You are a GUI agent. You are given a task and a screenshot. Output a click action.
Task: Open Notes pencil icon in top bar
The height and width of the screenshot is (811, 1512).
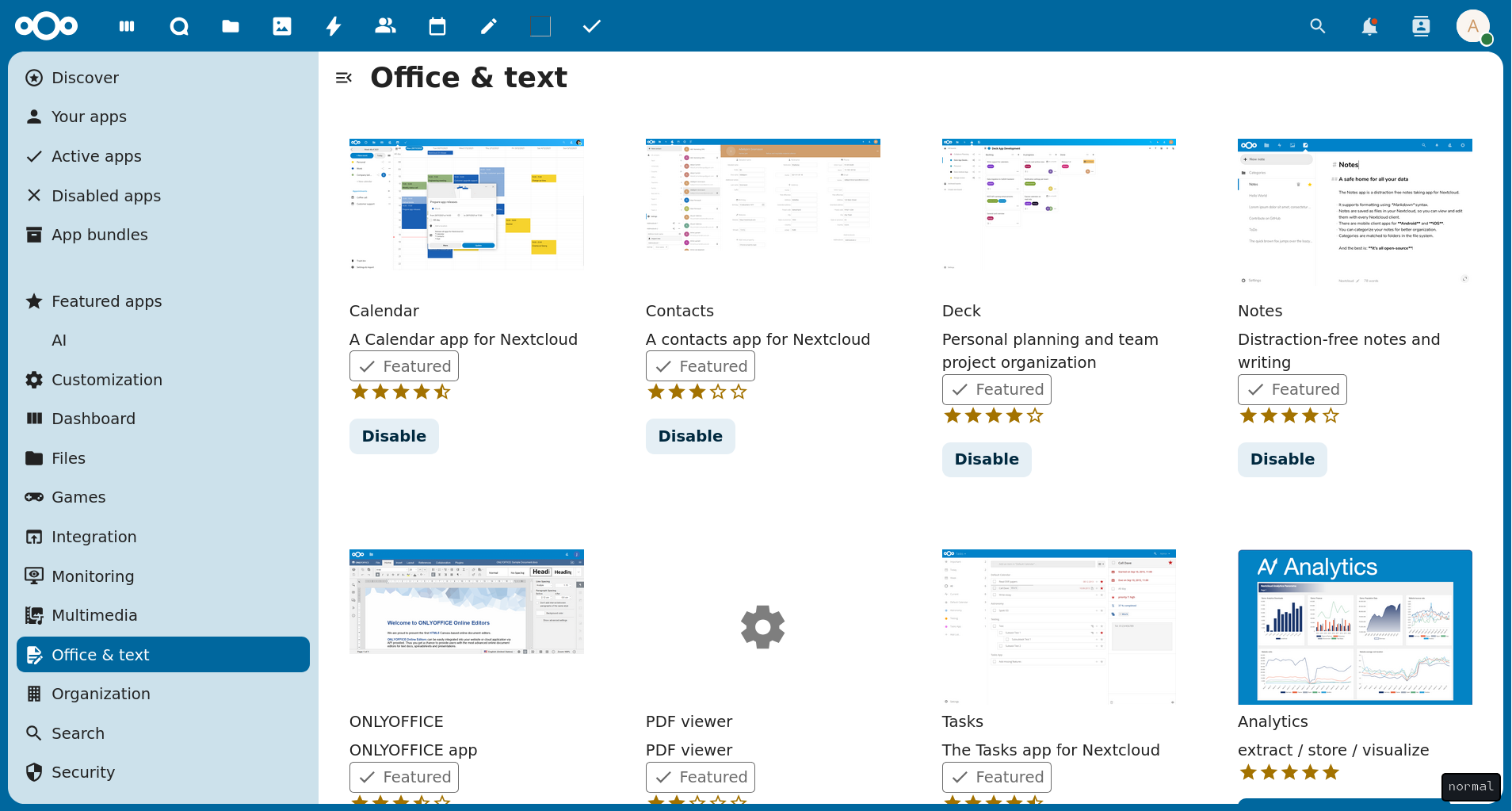pyautogui.click(x=489, y=26)
